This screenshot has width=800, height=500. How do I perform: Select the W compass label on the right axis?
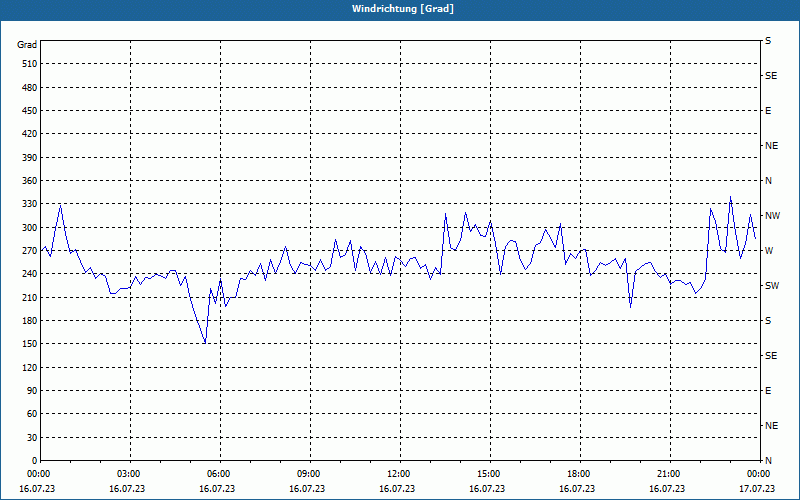click(x=769, y=251)
